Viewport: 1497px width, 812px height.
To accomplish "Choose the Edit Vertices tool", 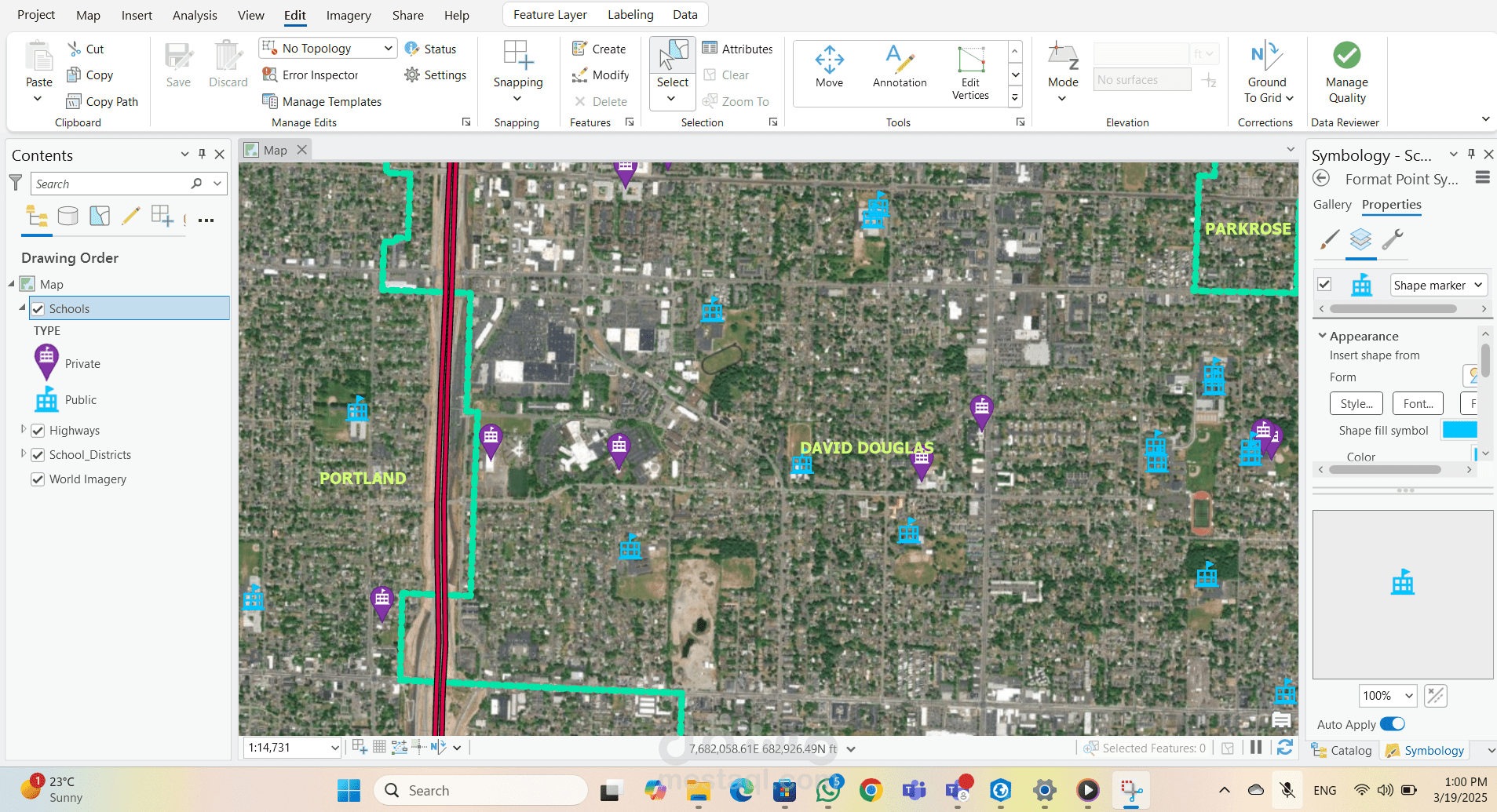I will tap(971, 72).
